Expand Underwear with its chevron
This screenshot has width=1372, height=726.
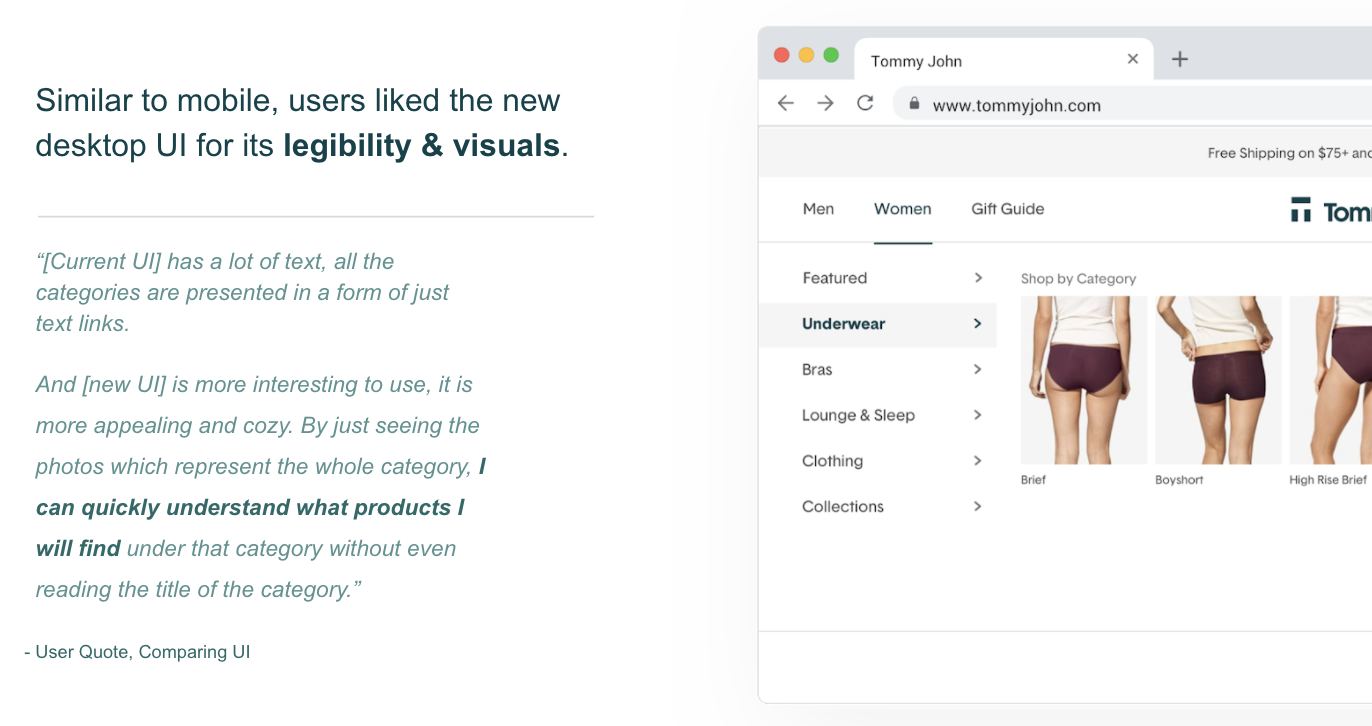pyautogui.click(x=978, y=324)
